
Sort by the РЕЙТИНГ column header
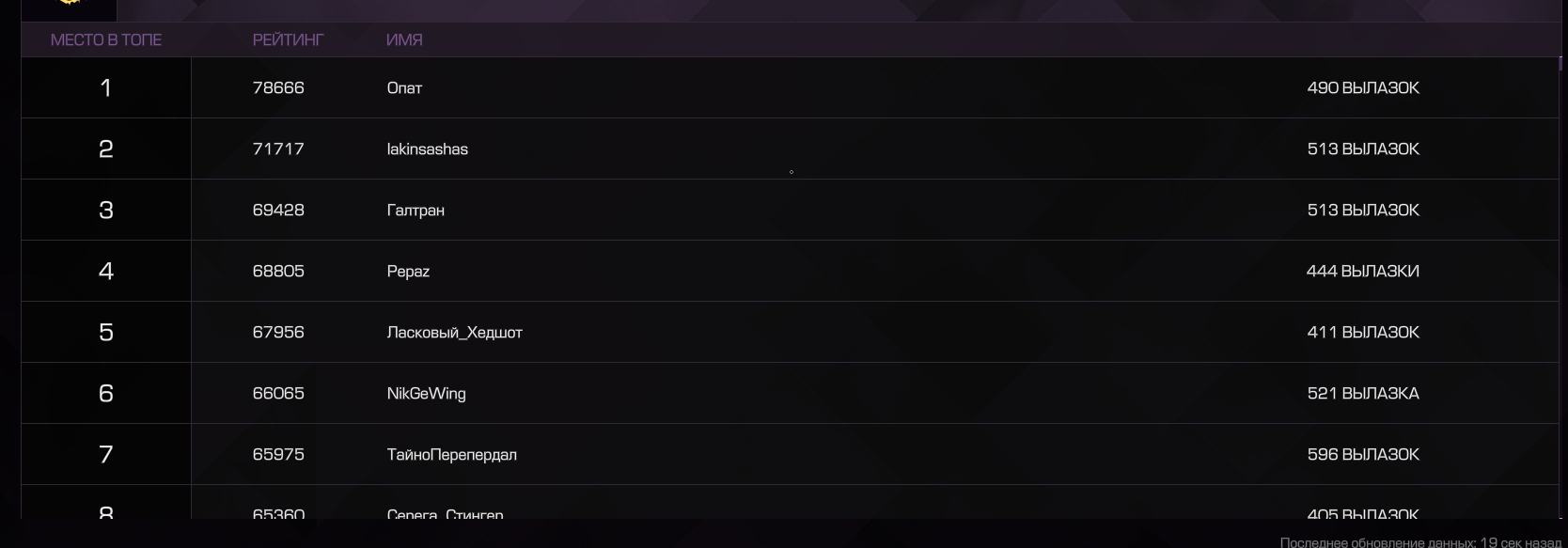pyautogui.click(x=288, y=39)
